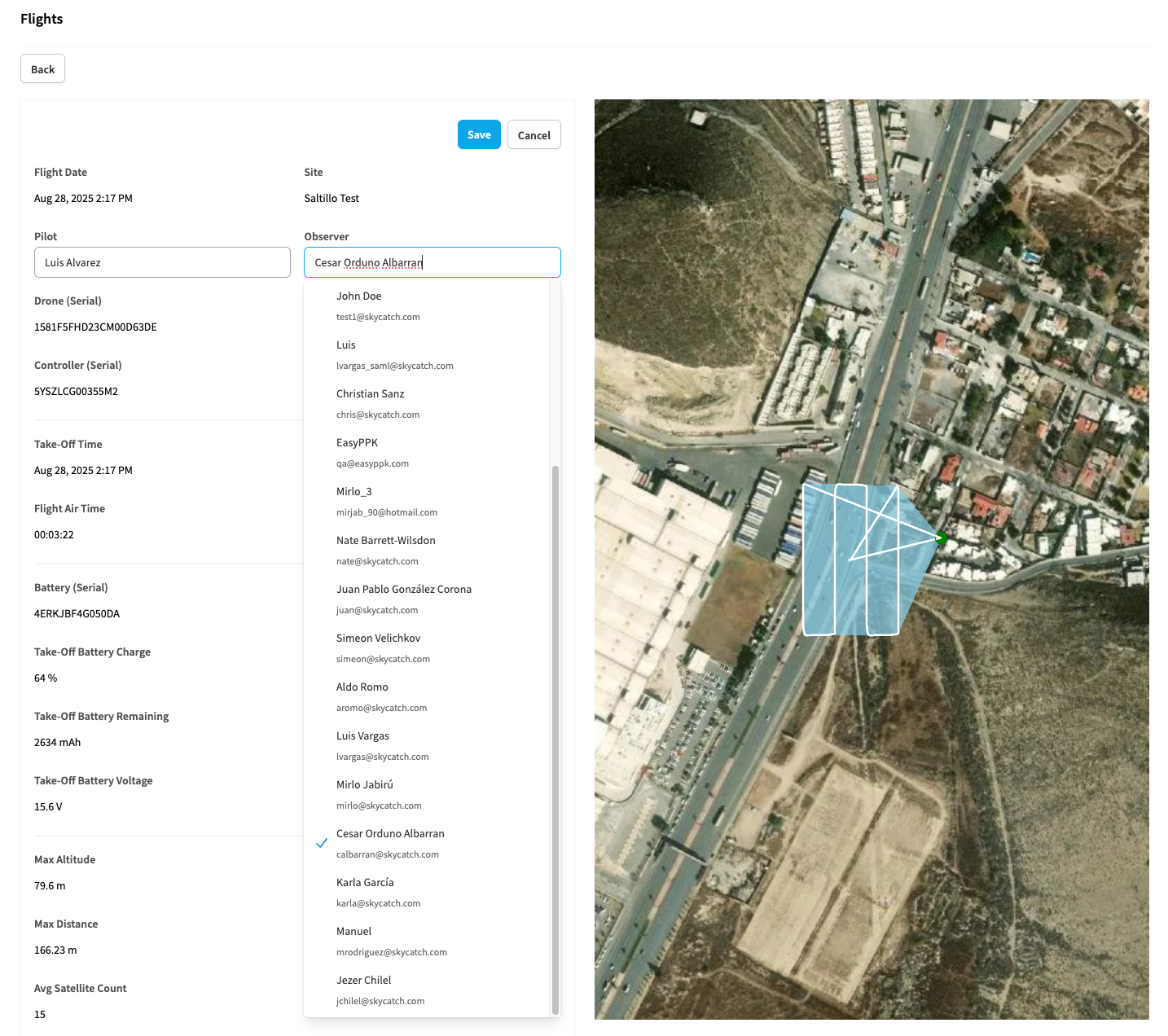Go back using the Back button

[x=42, y=69]
